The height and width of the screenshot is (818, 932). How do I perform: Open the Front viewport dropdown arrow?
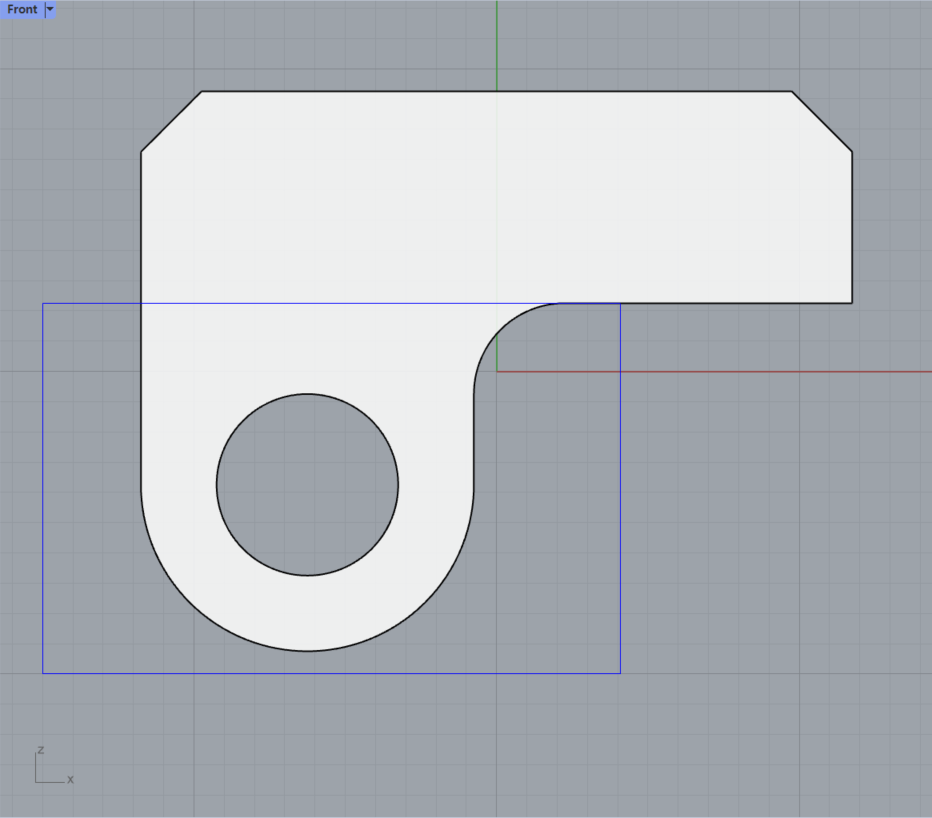tap(51, 10)
